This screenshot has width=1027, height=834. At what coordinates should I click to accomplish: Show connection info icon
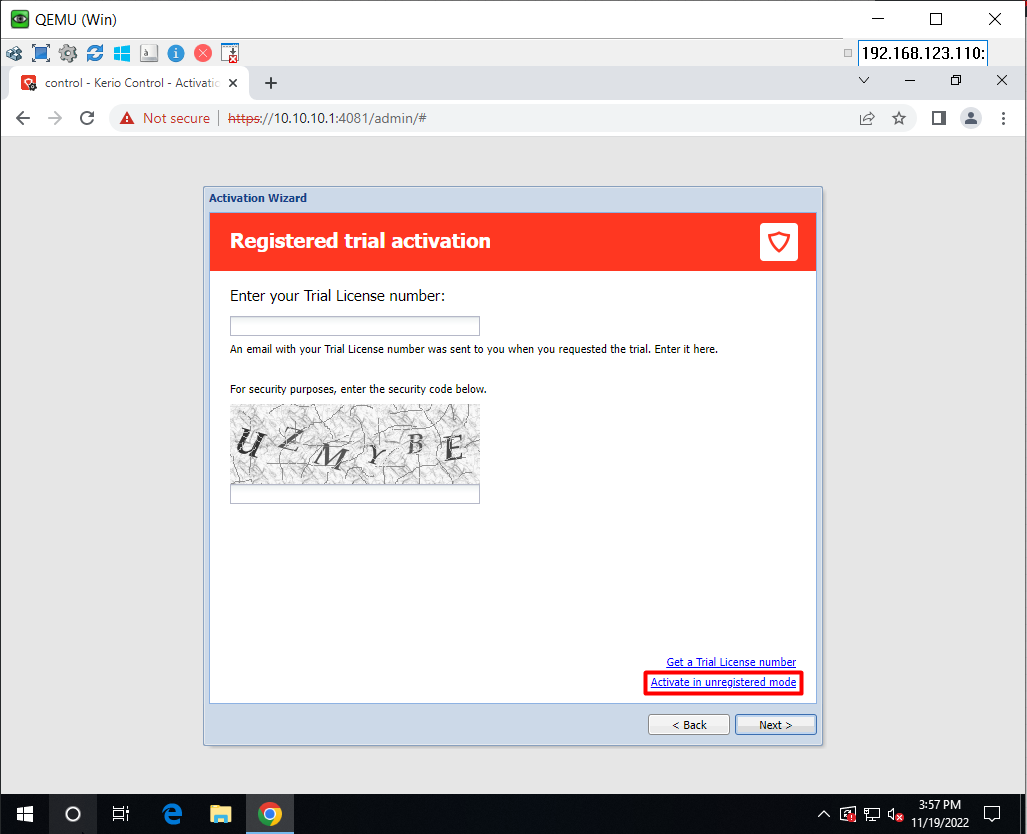tap(176, 53)
